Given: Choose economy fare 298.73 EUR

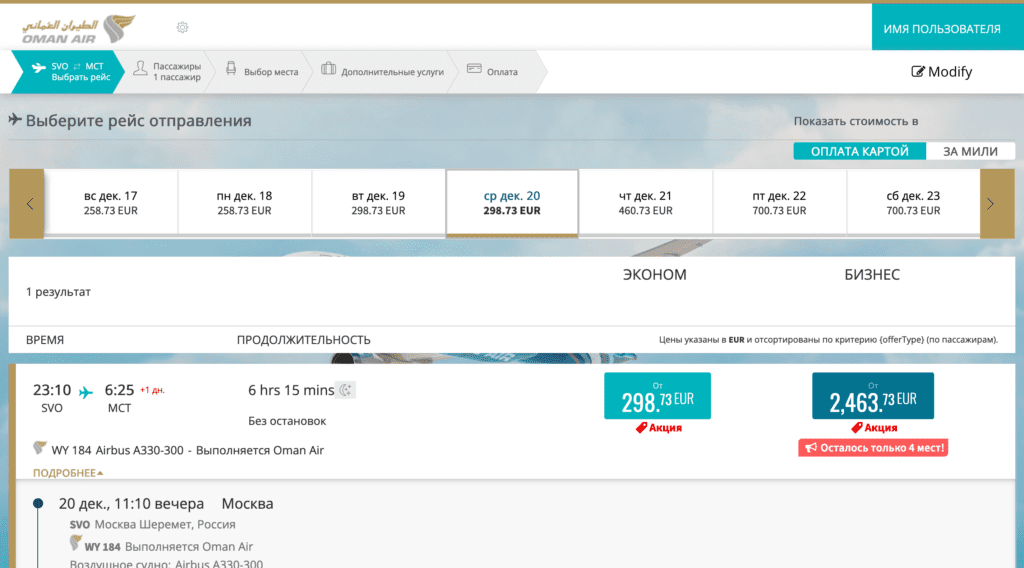Looking at the screenshot, I should click(657, 396).
